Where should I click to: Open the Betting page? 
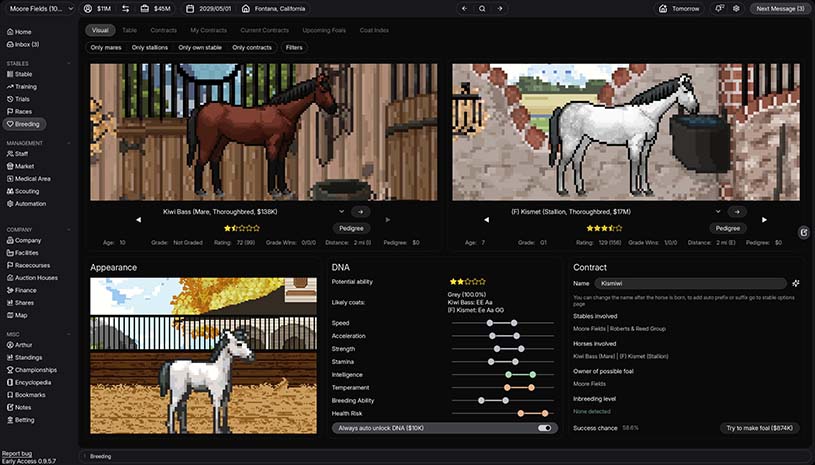(21, 420)
